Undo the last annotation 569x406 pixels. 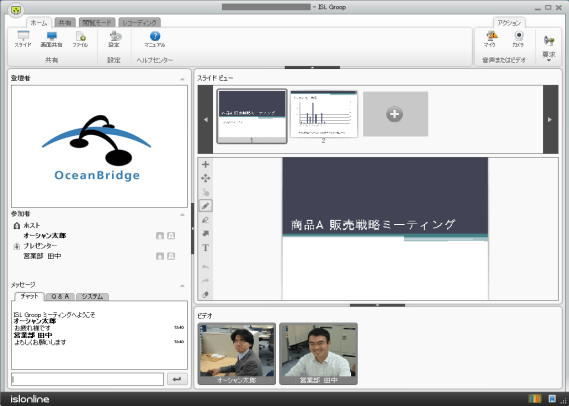pyautogui.click(x=205, y=267)
